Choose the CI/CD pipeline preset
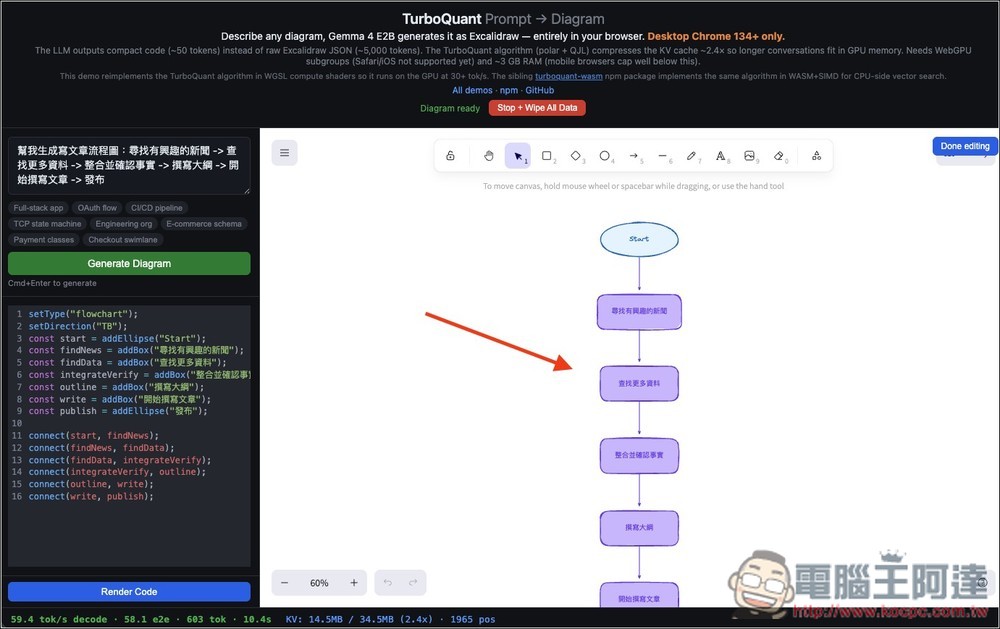This screenshot has height=629, width=1000. click(x=156, y=208)
